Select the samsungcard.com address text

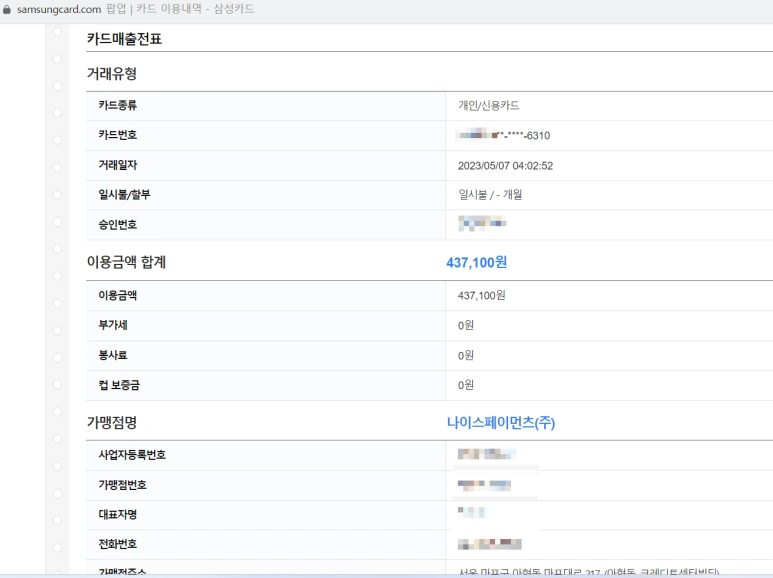click(59, 9)
